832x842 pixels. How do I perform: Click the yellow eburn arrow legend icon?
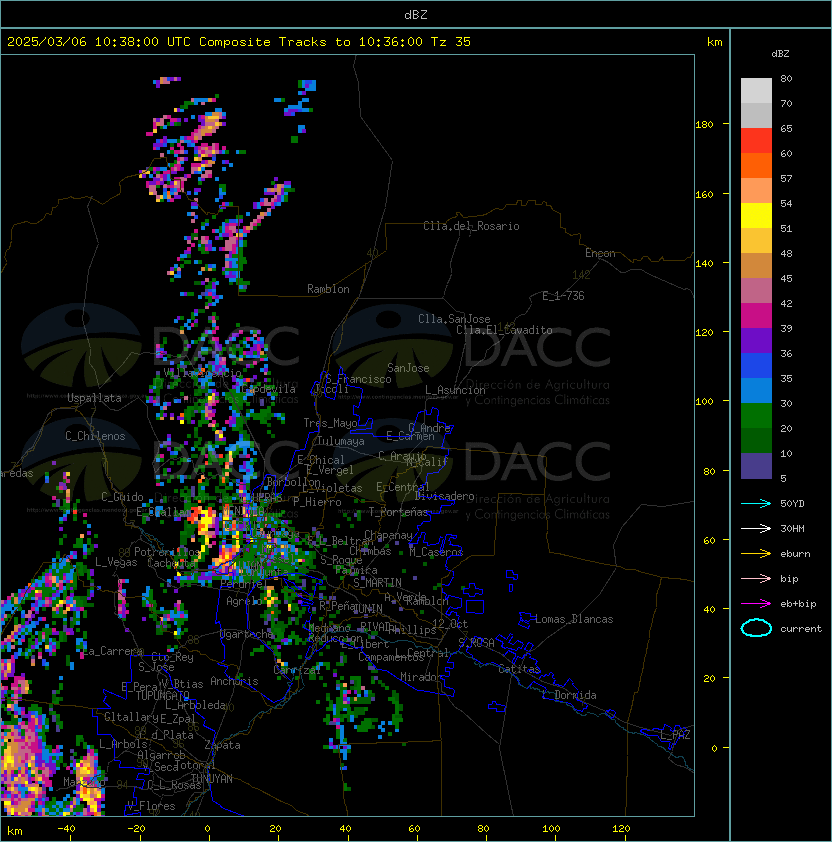pyautogui.click(x=756, y=554)
